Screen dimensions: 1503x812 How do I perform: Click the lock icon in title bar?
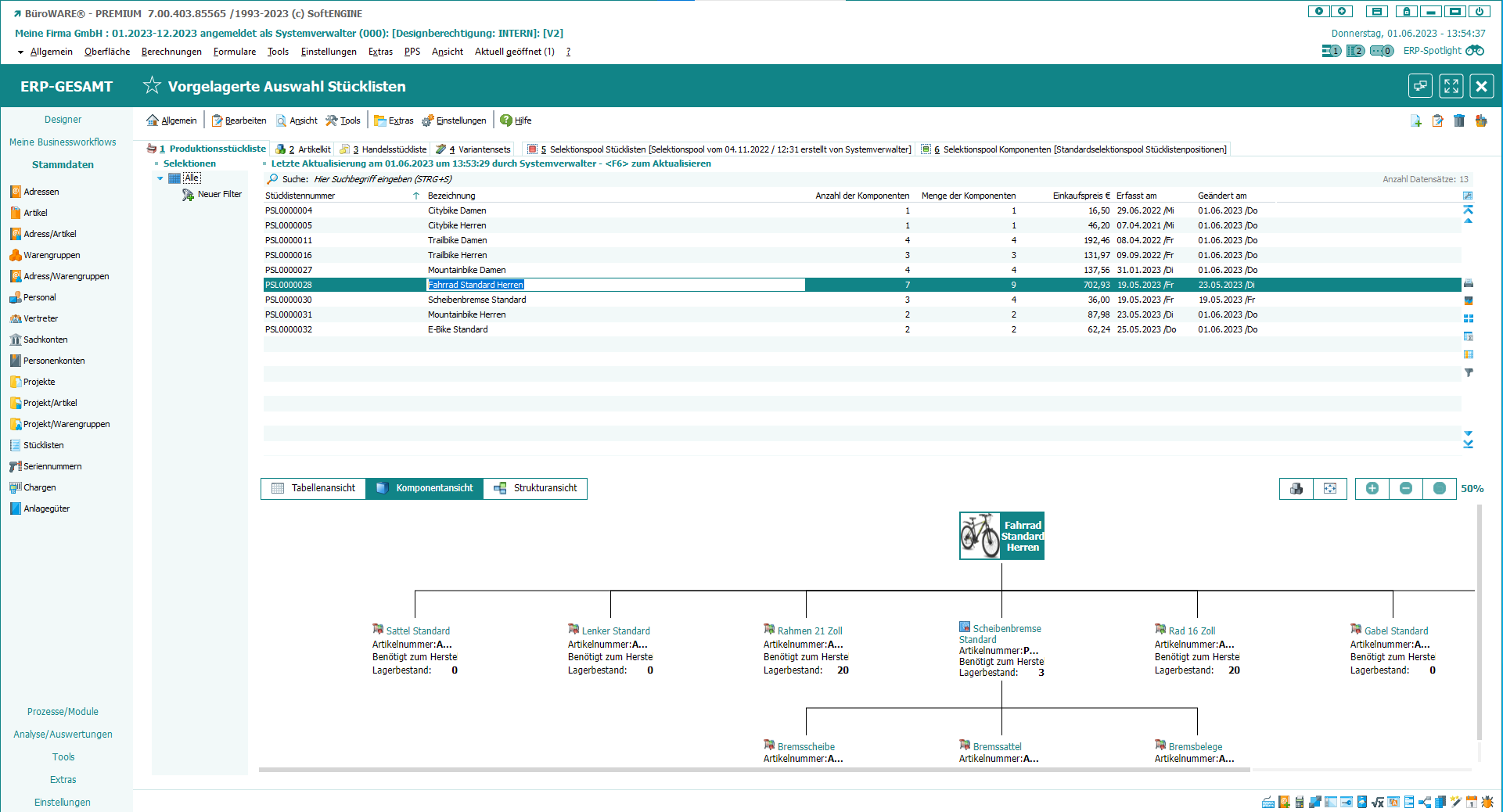(x=1406, y=12)
